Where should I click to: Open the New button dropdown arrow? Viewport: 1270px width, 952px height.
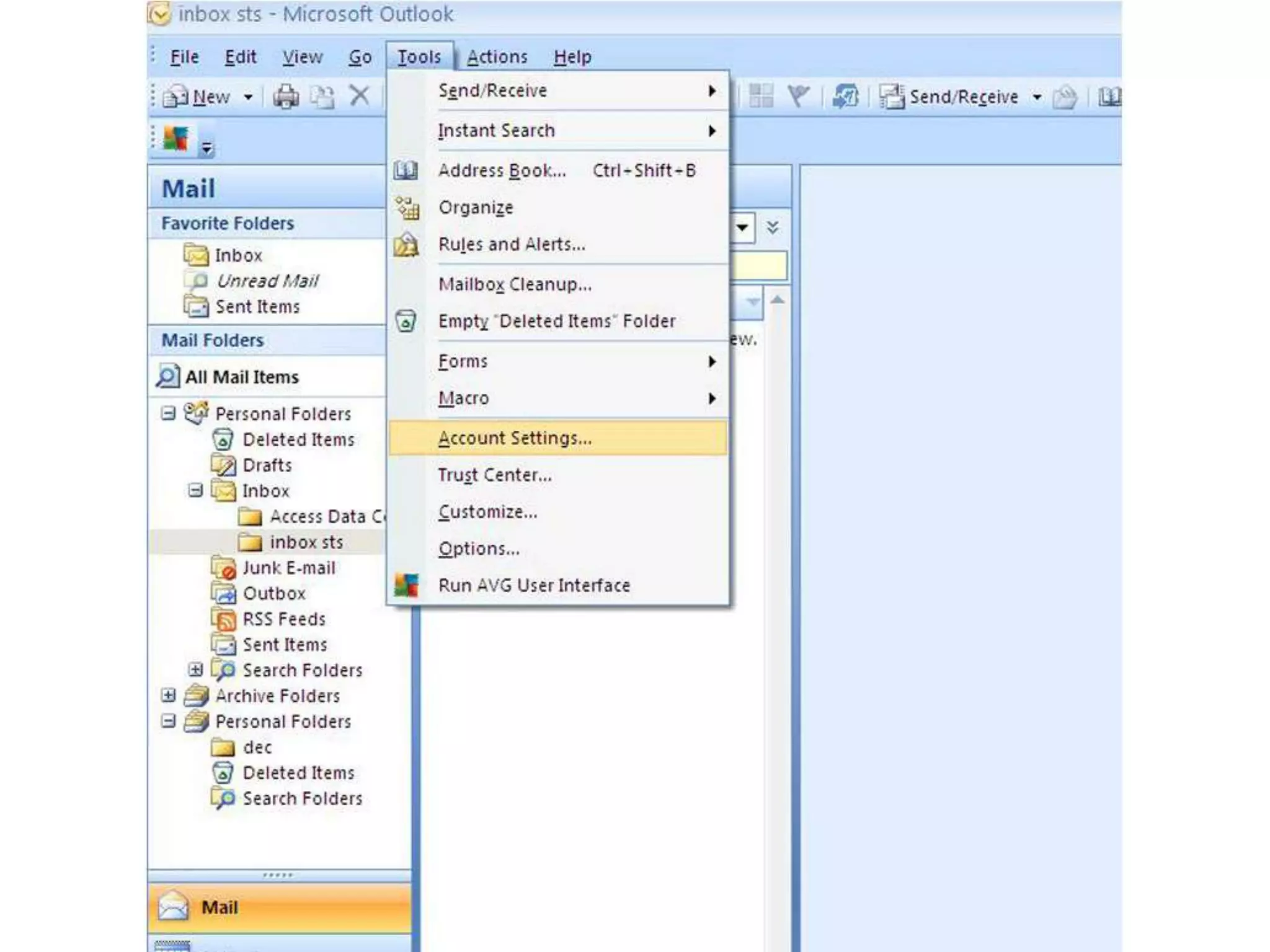coord(248,97)
